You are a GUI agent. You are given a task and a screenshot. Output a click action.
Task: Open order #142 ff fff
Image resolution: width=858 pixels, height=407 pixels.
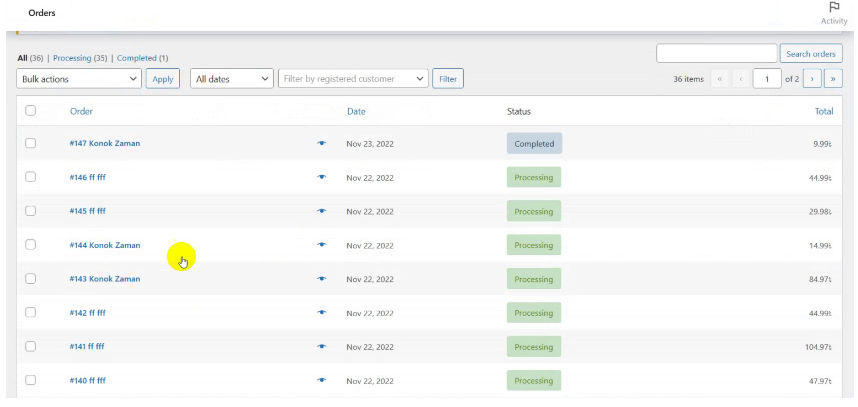(x=88, y=313)
